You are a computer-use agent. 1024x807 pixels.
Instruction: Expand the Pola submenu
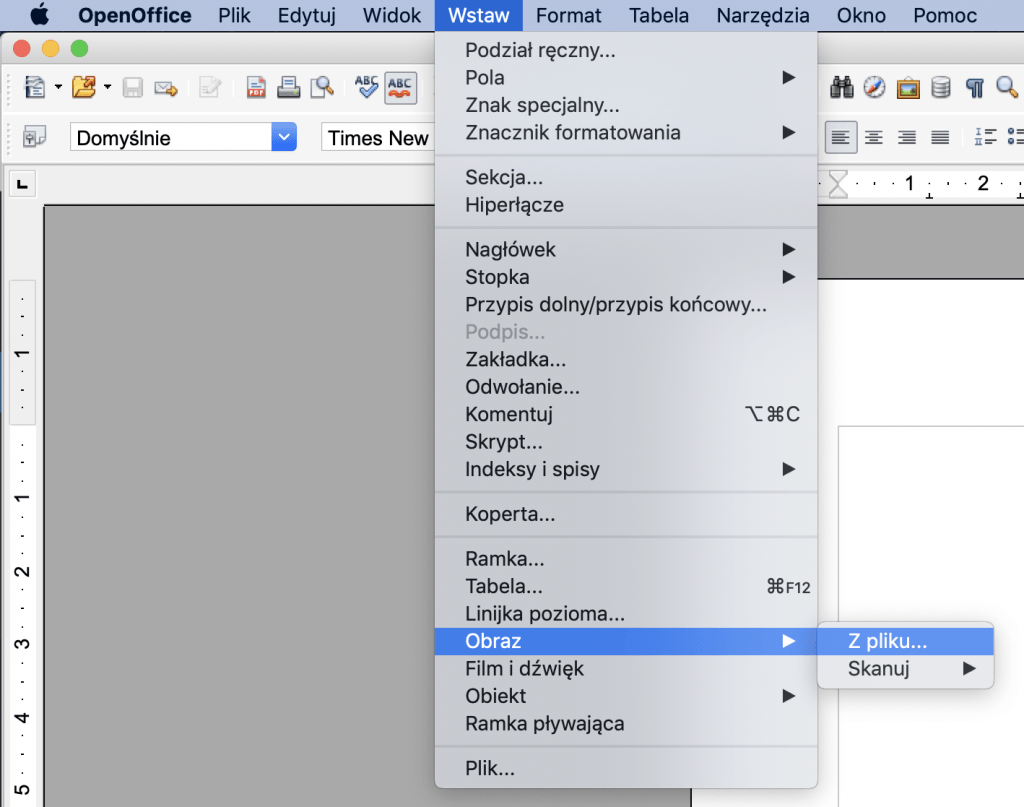pyautogui.click(x=626, y=78)
